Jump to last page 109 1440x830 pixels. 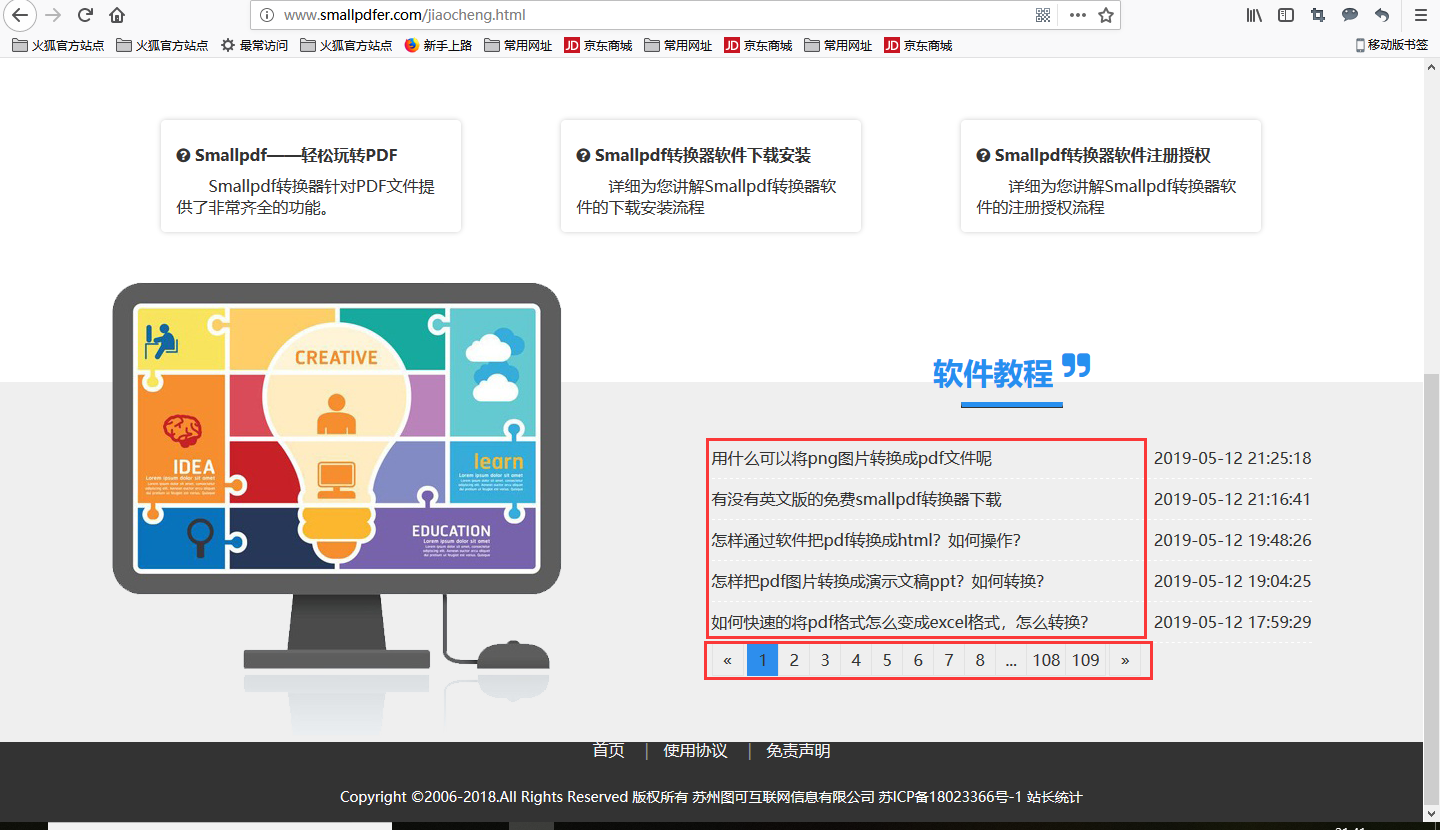pos(1086,660)
